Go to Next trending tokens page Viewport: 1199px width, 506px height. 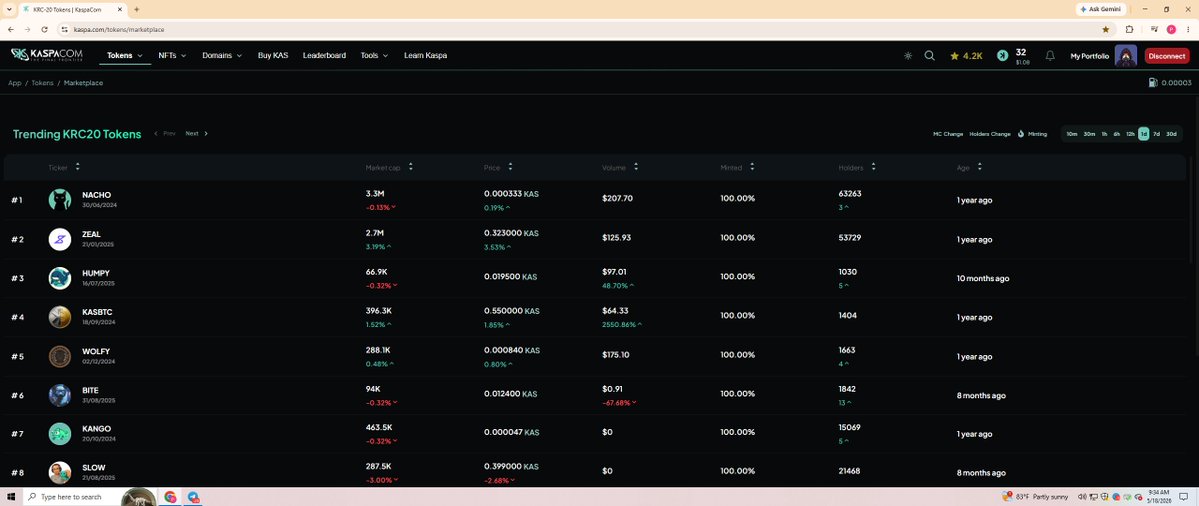(x=197, y=134)
